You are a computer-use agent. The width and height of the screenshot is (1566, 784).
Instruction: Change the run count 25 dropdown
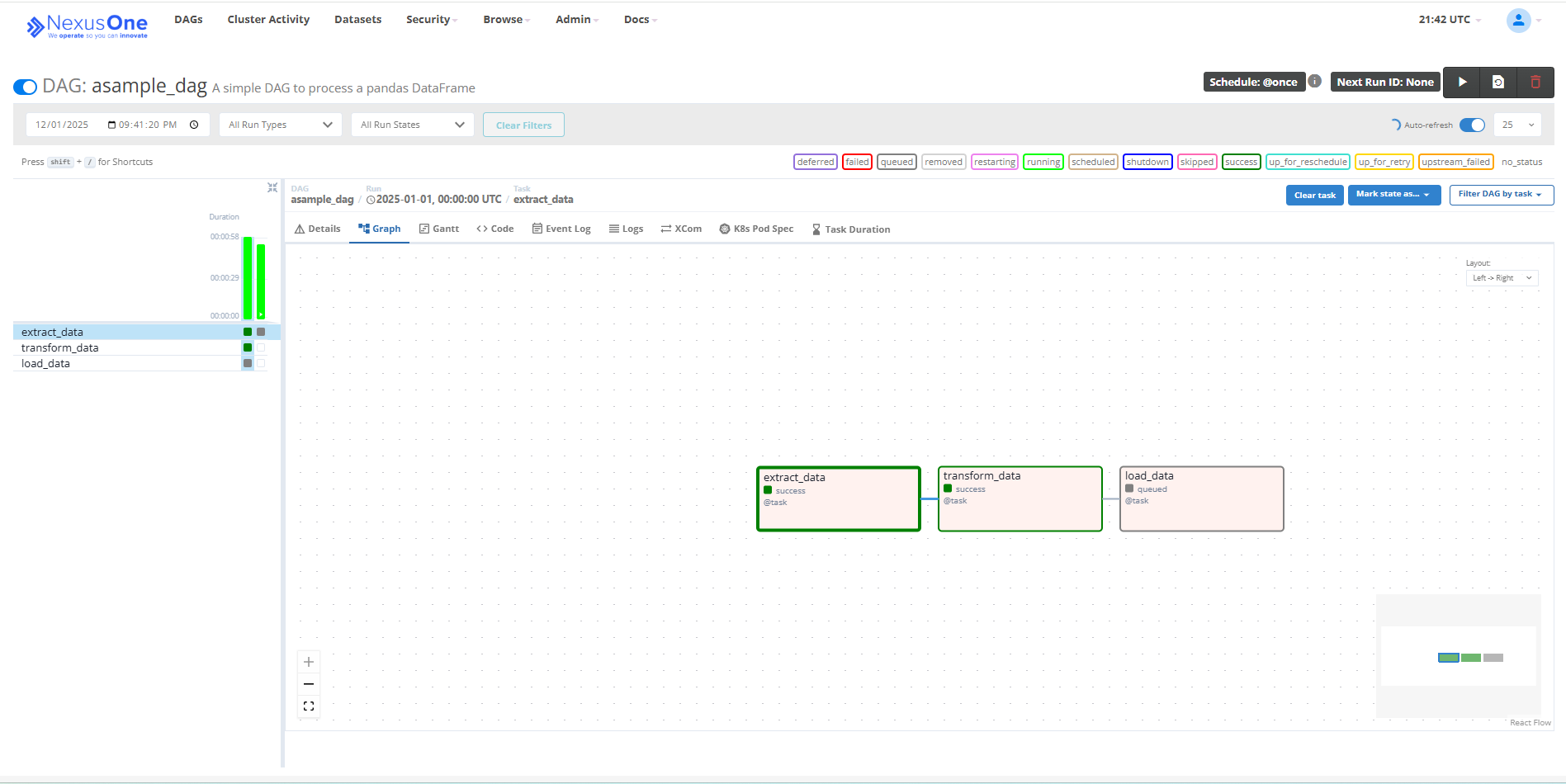[1517, 125]
